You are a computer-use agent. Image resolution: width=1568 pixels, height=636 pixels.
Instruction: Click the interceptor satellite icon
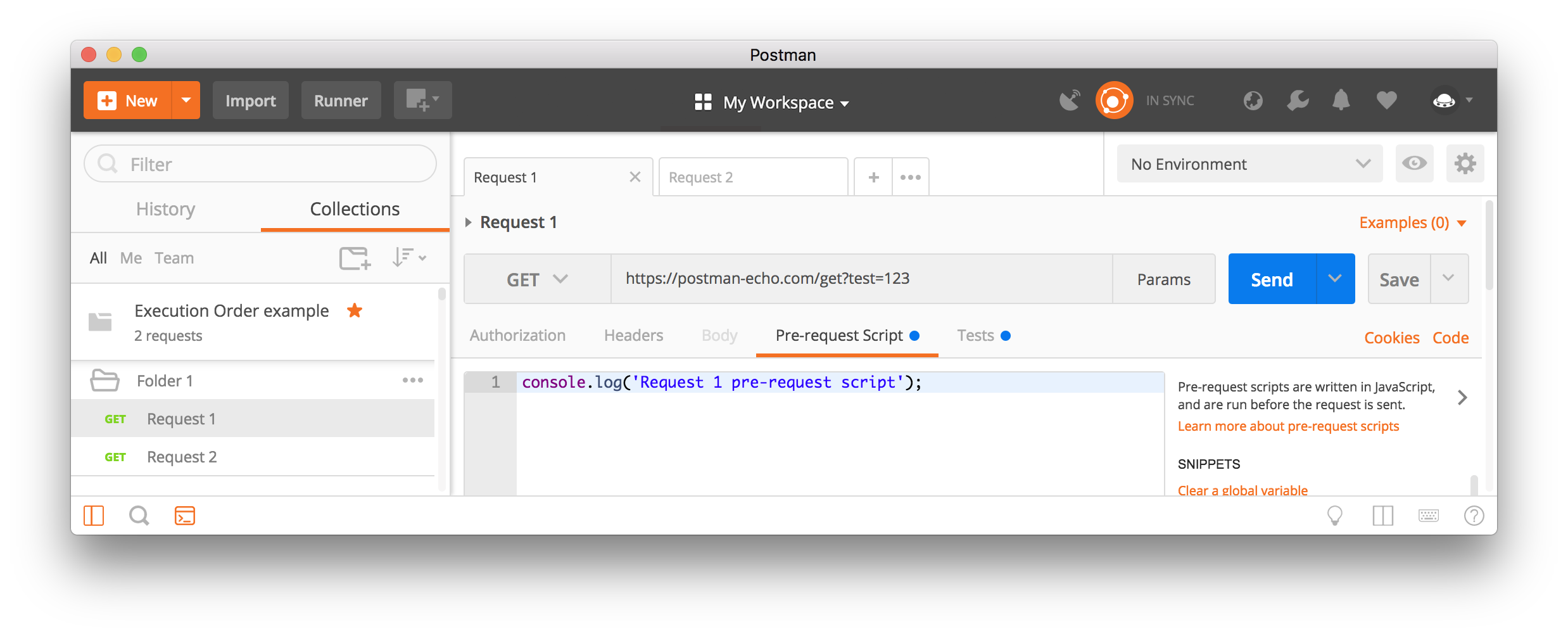[x=1070, y=100]
